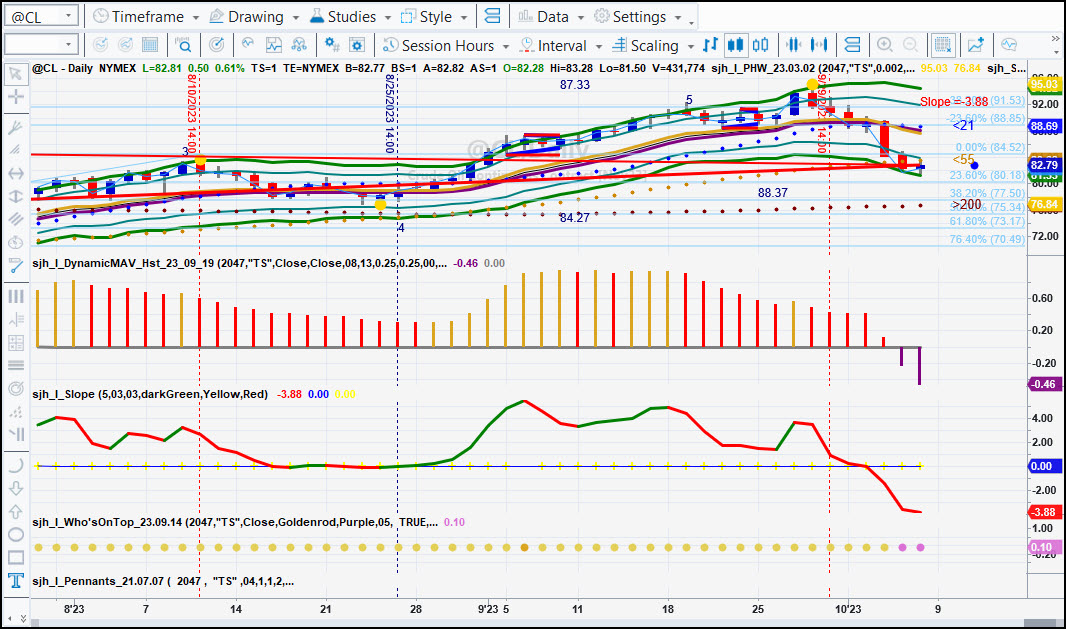The width and height of the screenshot is (1066, 629).
Task: Select the parallel lines drawing tool
Action: (x=15, y=220)
